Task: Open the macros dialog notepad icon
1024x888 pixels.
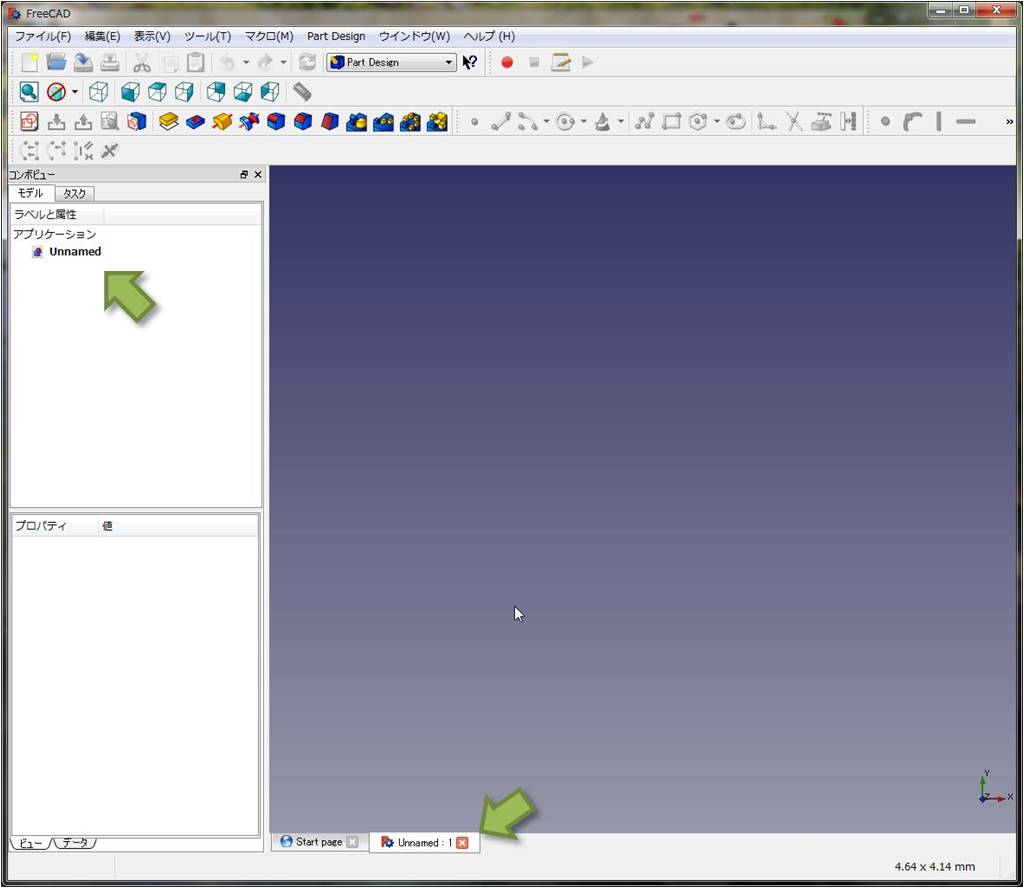Action: click(560, 63)
